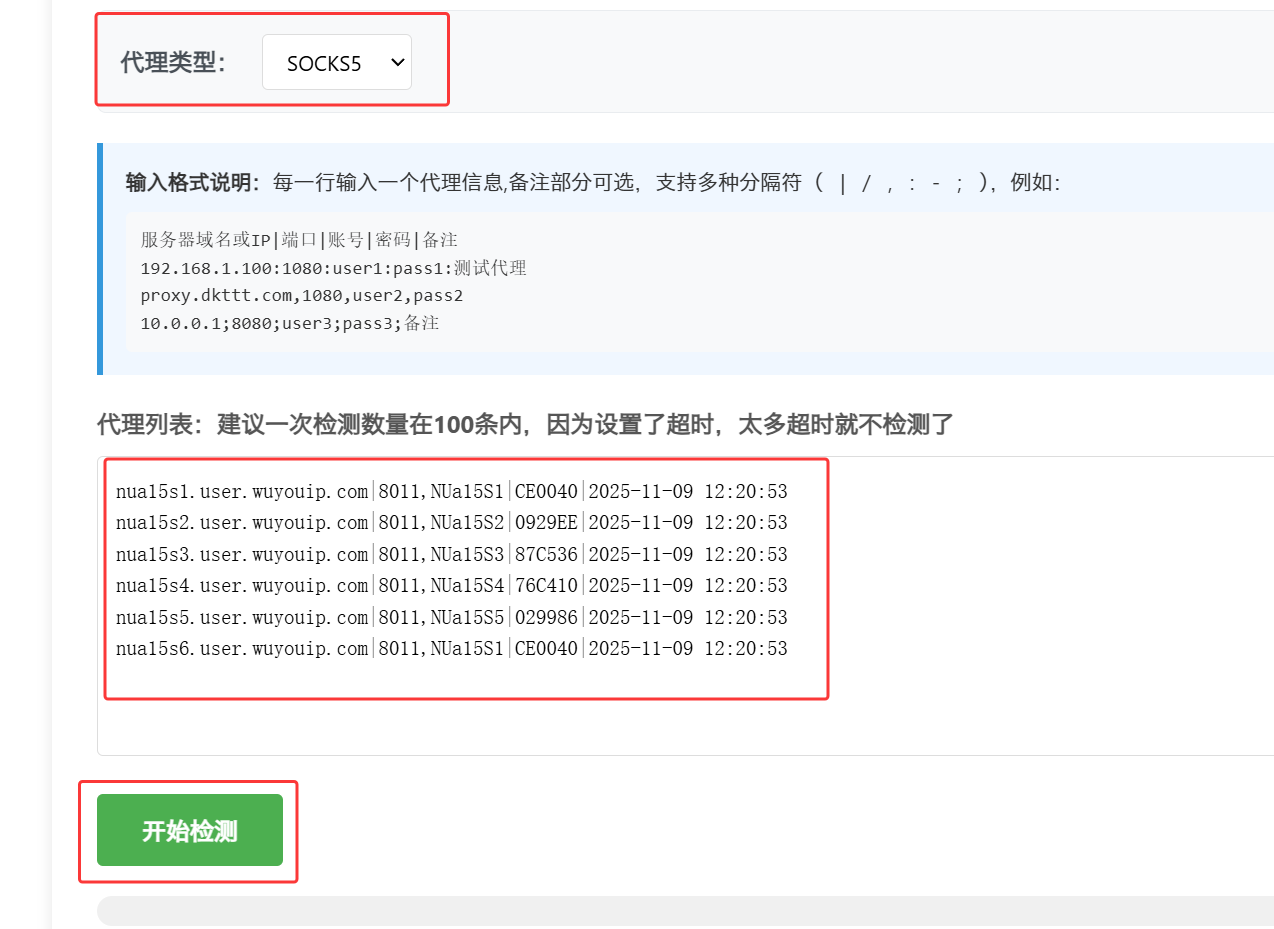Click password 029986 on the nua15s5 line
This screenshot has height=929, width=1274.
pos(546,618)
